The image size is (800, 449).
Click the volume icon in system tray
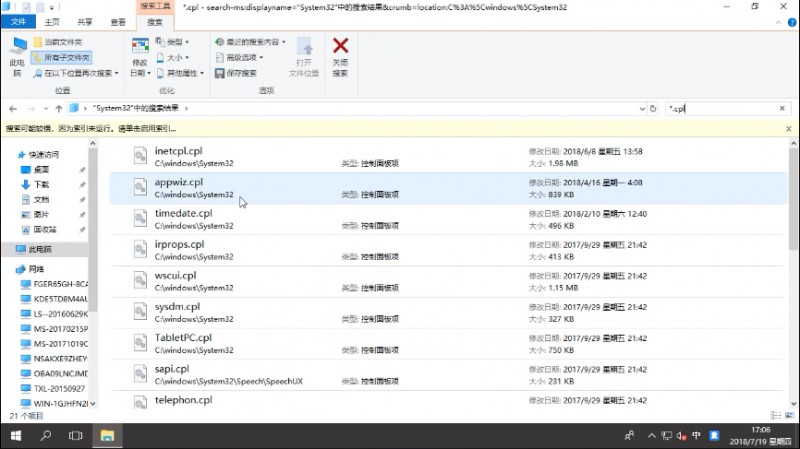[681, 436]
